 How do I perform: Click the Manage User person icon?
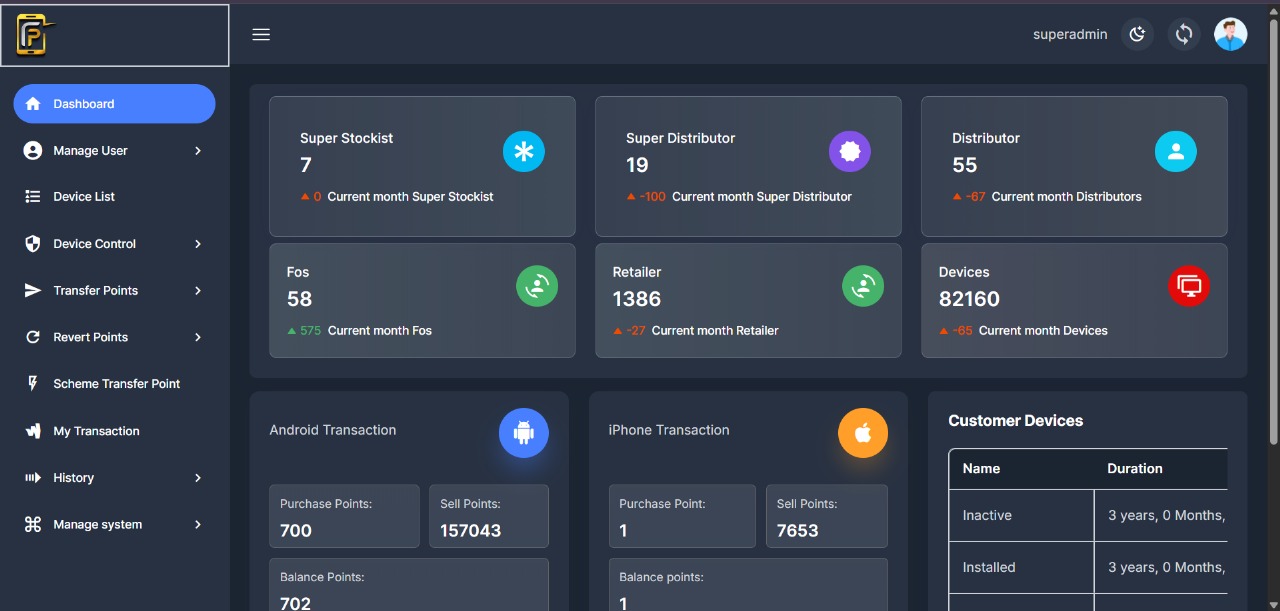(33, 151)
